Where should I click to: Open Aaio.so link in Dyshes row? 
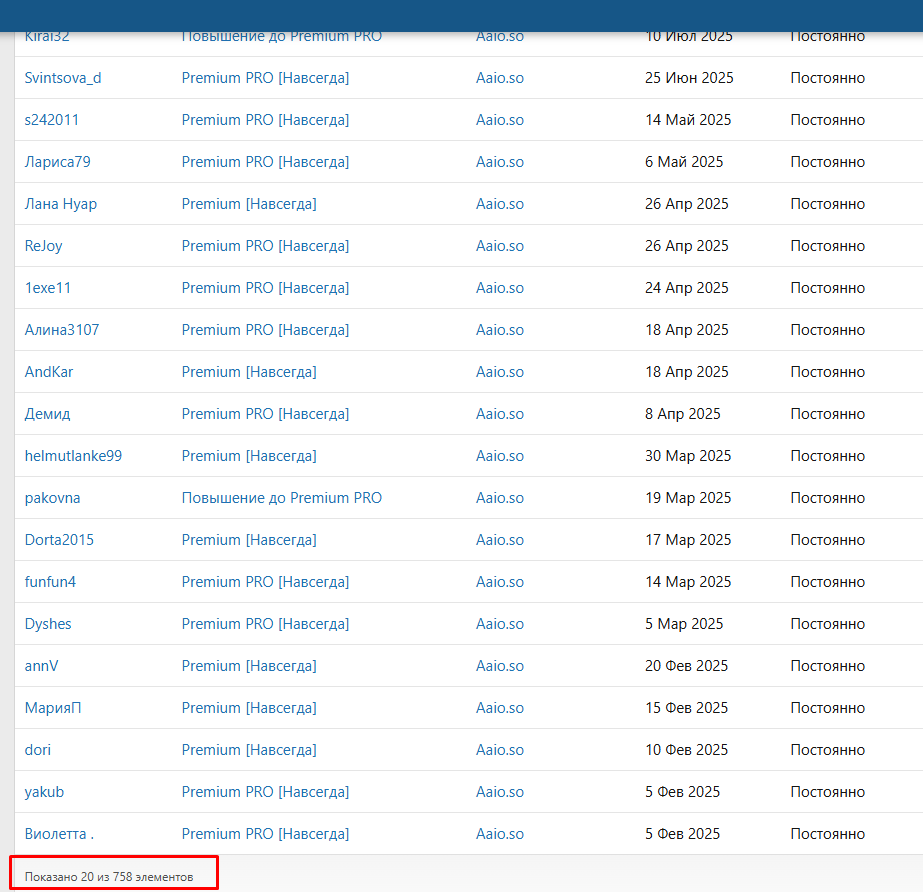[x=500, y=624]
